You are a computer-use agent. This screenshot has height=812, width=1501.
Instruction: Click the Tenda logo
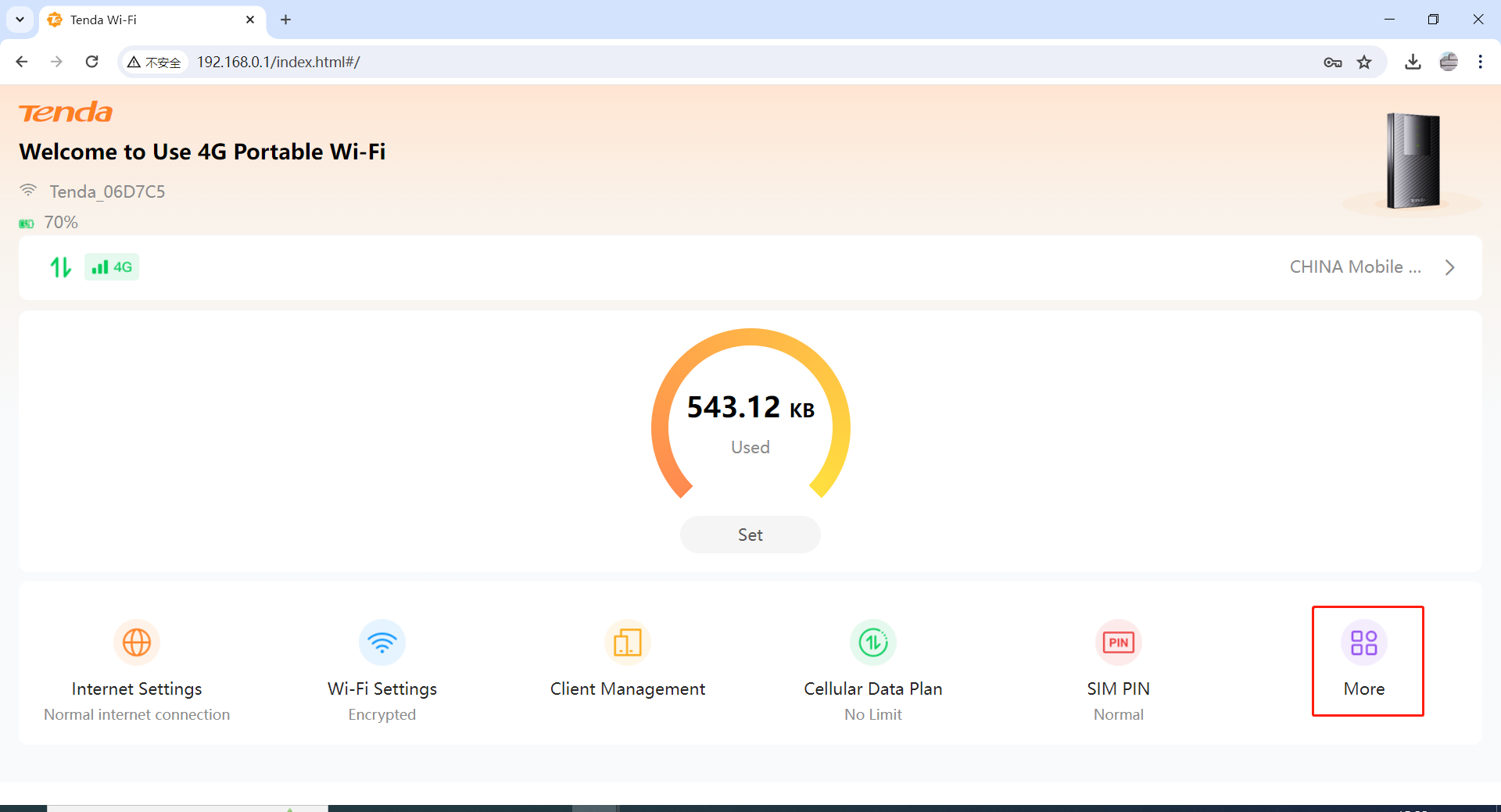tap(66, 113)
